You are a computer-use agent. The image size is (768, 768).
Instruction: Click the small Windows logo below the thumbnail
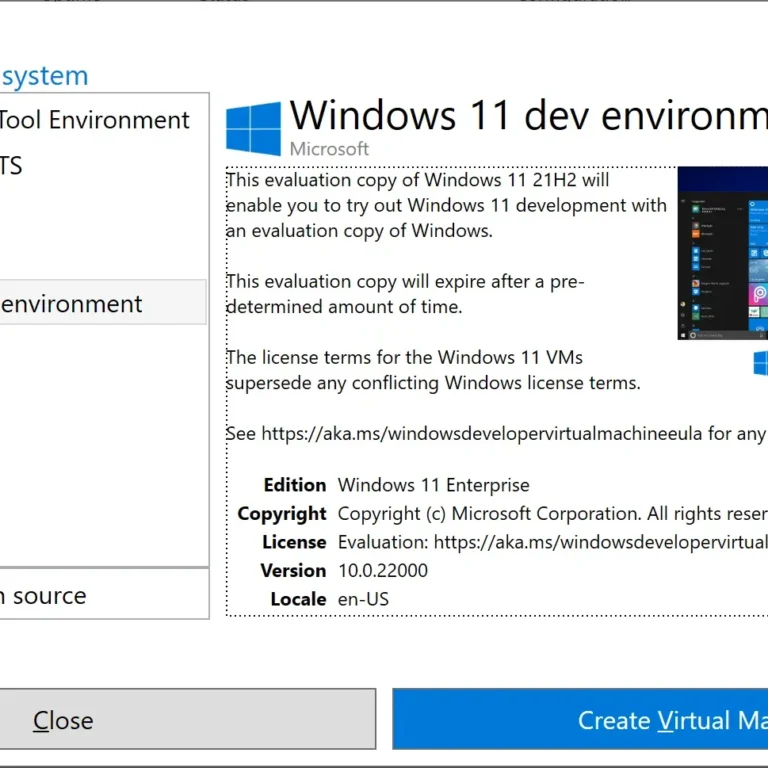[x=760, y=363]
